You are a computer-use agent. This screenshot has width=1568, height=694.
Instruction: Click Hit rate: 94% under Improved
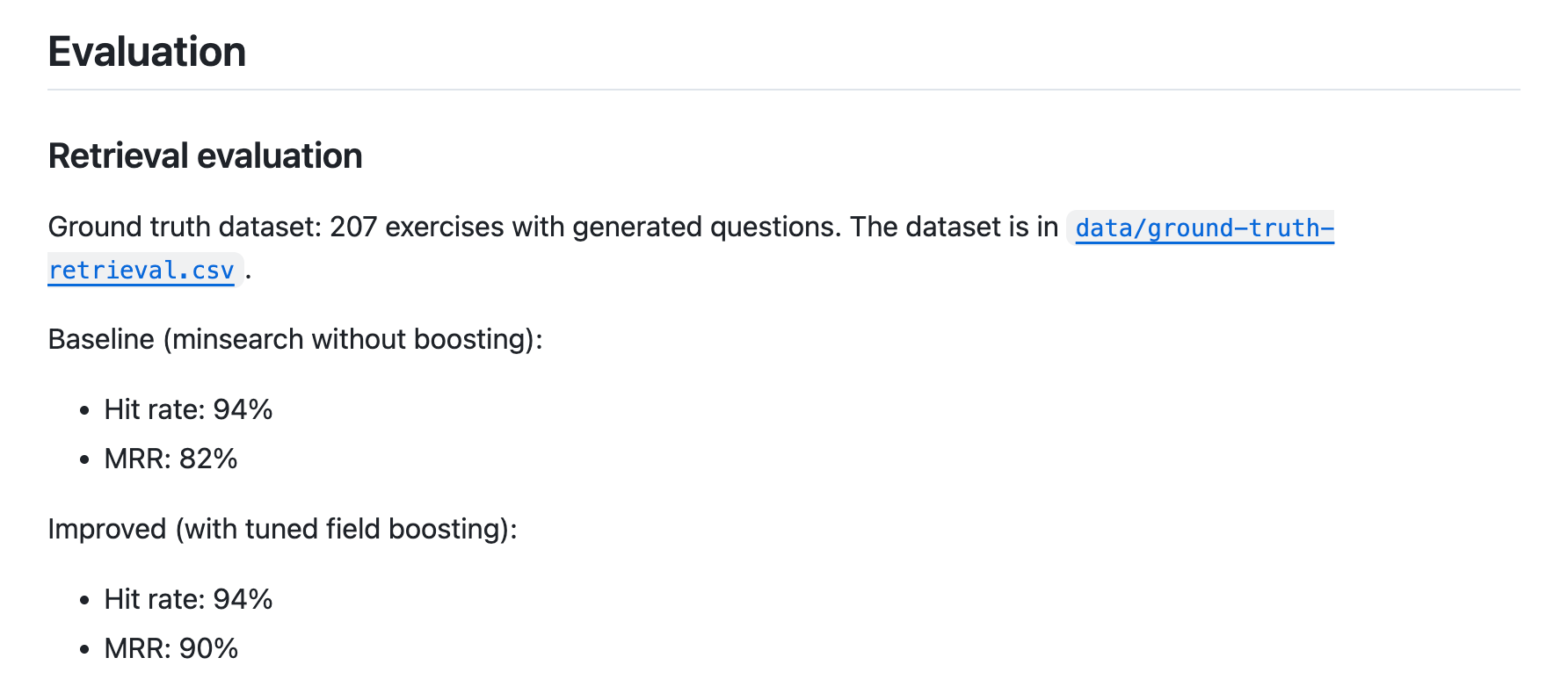click(x=188, y=599)
